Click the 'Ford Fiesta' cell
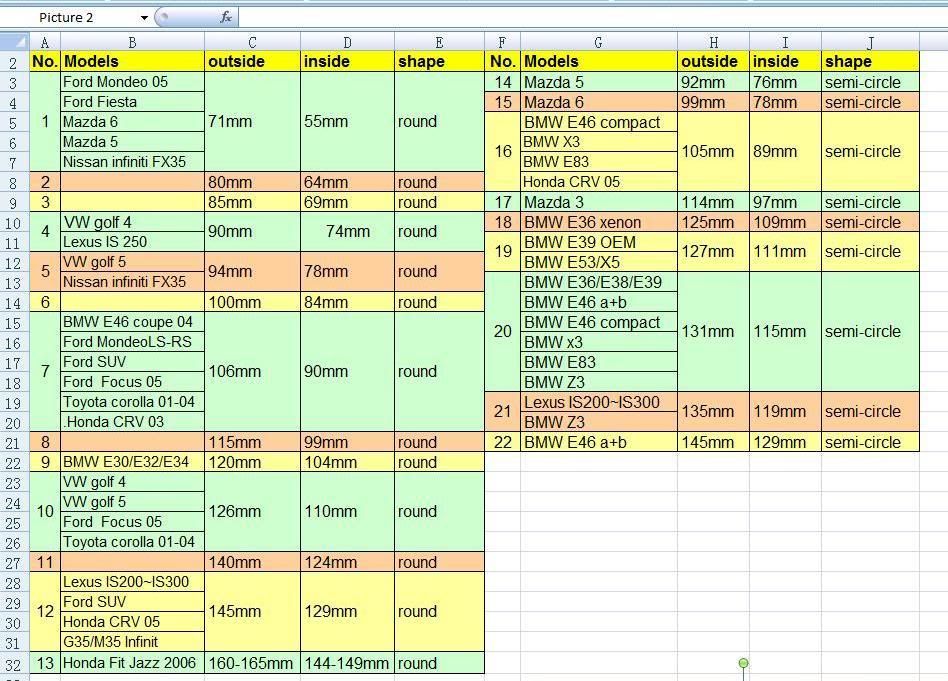 132,102
